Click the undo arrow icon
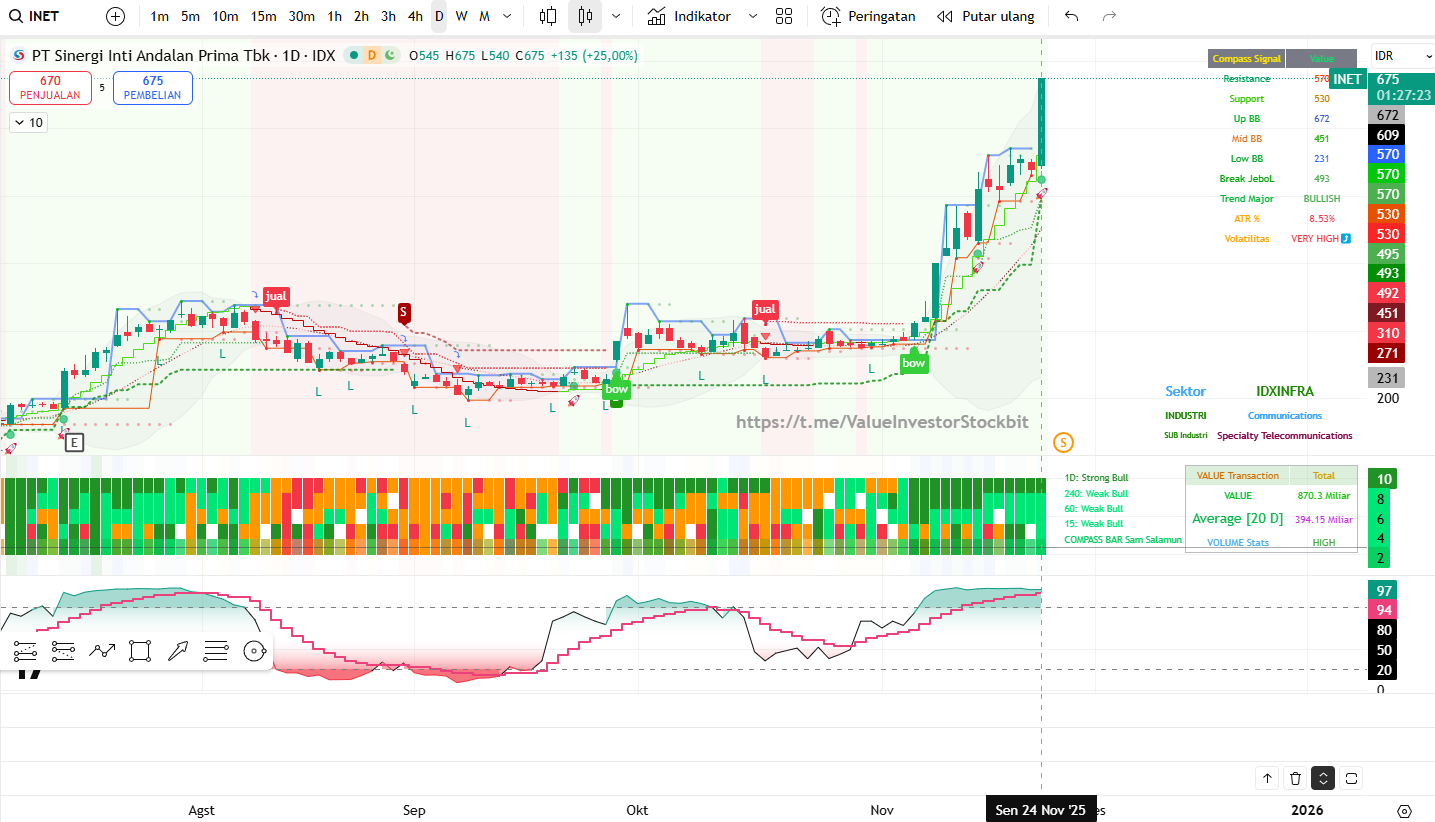Image resolution: width=1435 pixels, height=822 pixels. tap(1072, 16)
